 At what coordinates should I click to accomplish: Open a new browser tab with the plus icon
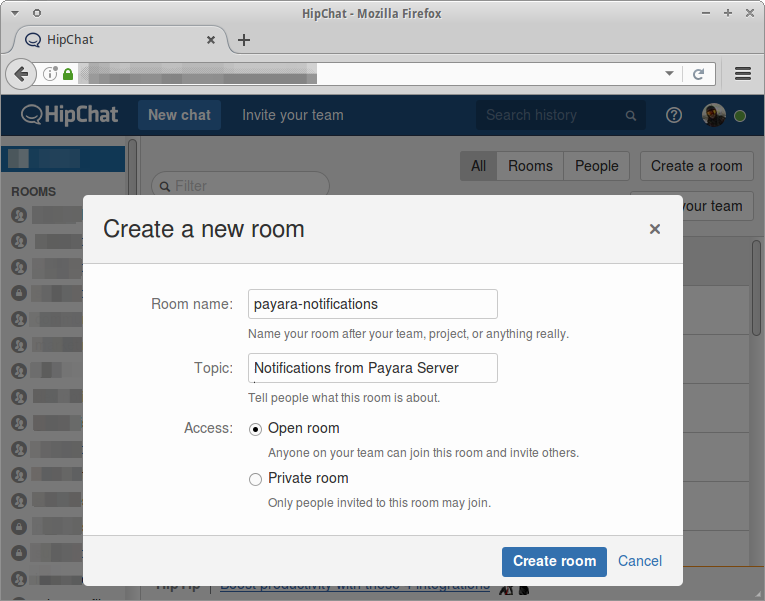(243, 40)
